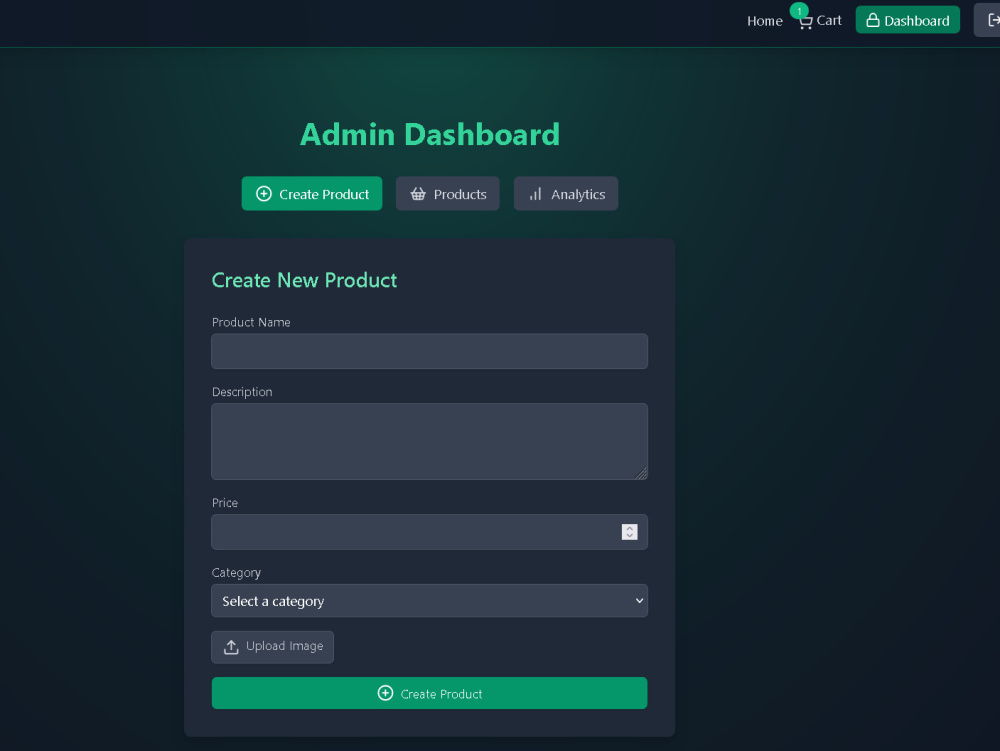Grab the Description textarea resize handle

[x=641, y=472]
